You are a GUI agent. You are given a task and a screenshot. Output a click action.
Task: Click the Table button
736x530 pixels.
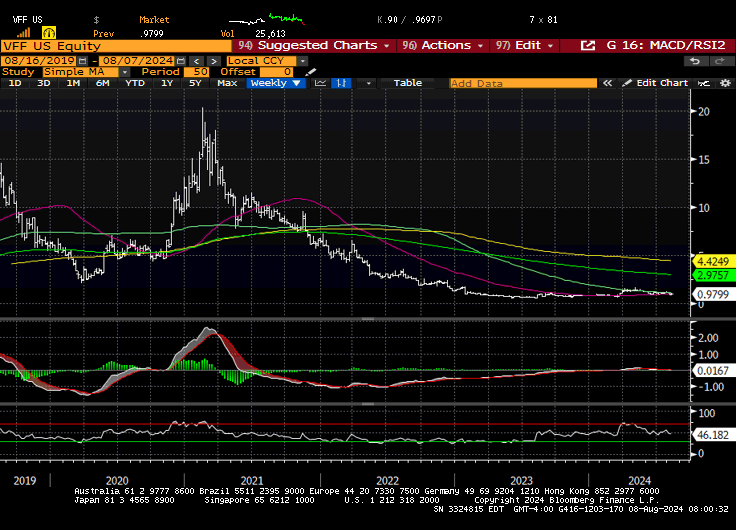pos(407,83)
